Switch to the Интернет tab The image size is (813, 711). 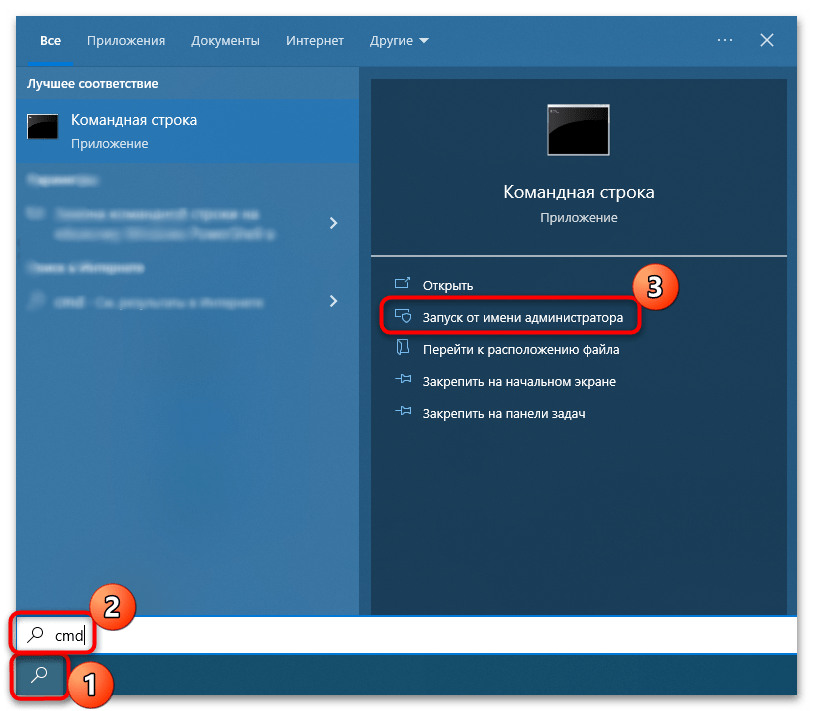click(x=315, y=40)
